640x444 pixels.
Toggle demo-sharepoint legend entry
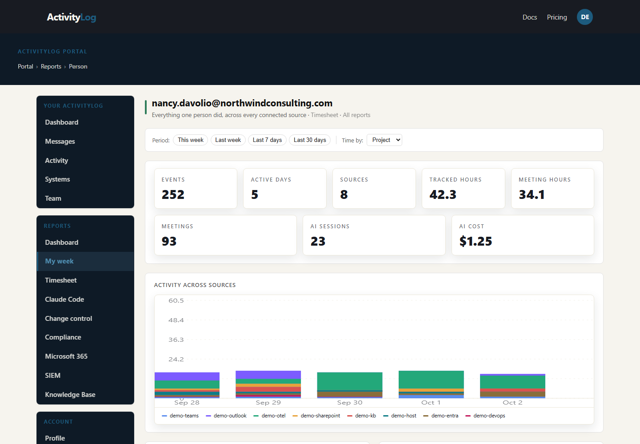tap(316, 416)
